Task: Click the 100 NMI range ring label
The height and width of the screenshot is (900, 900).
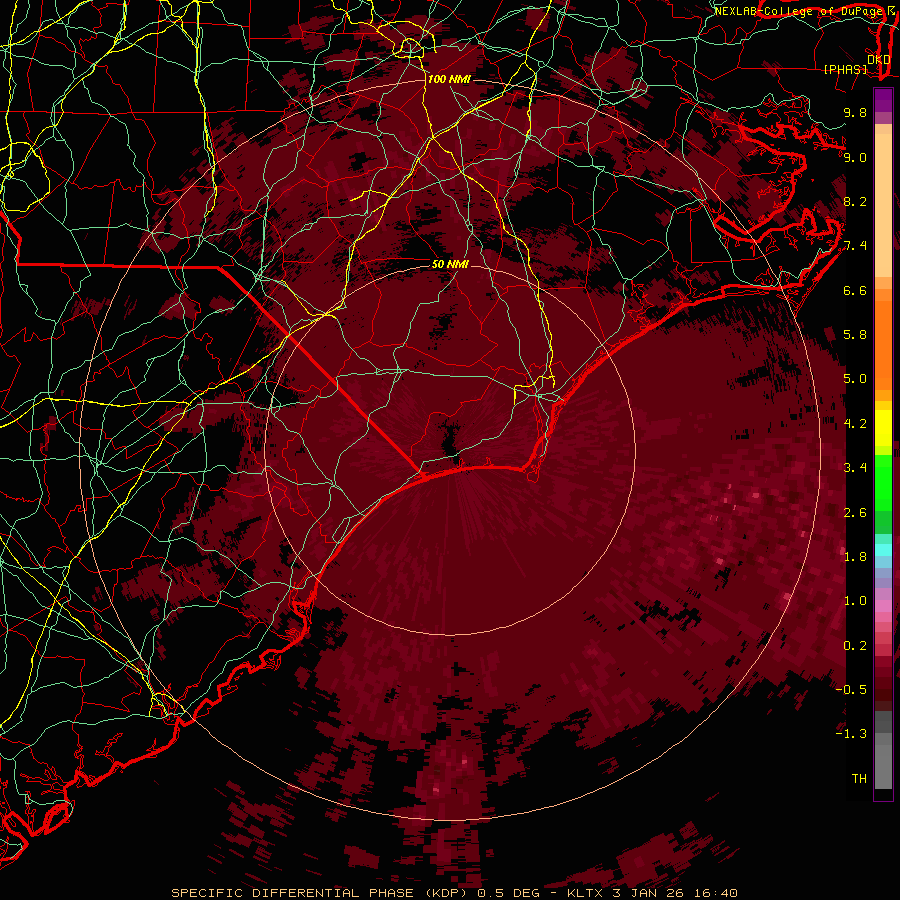Action: 449,79
